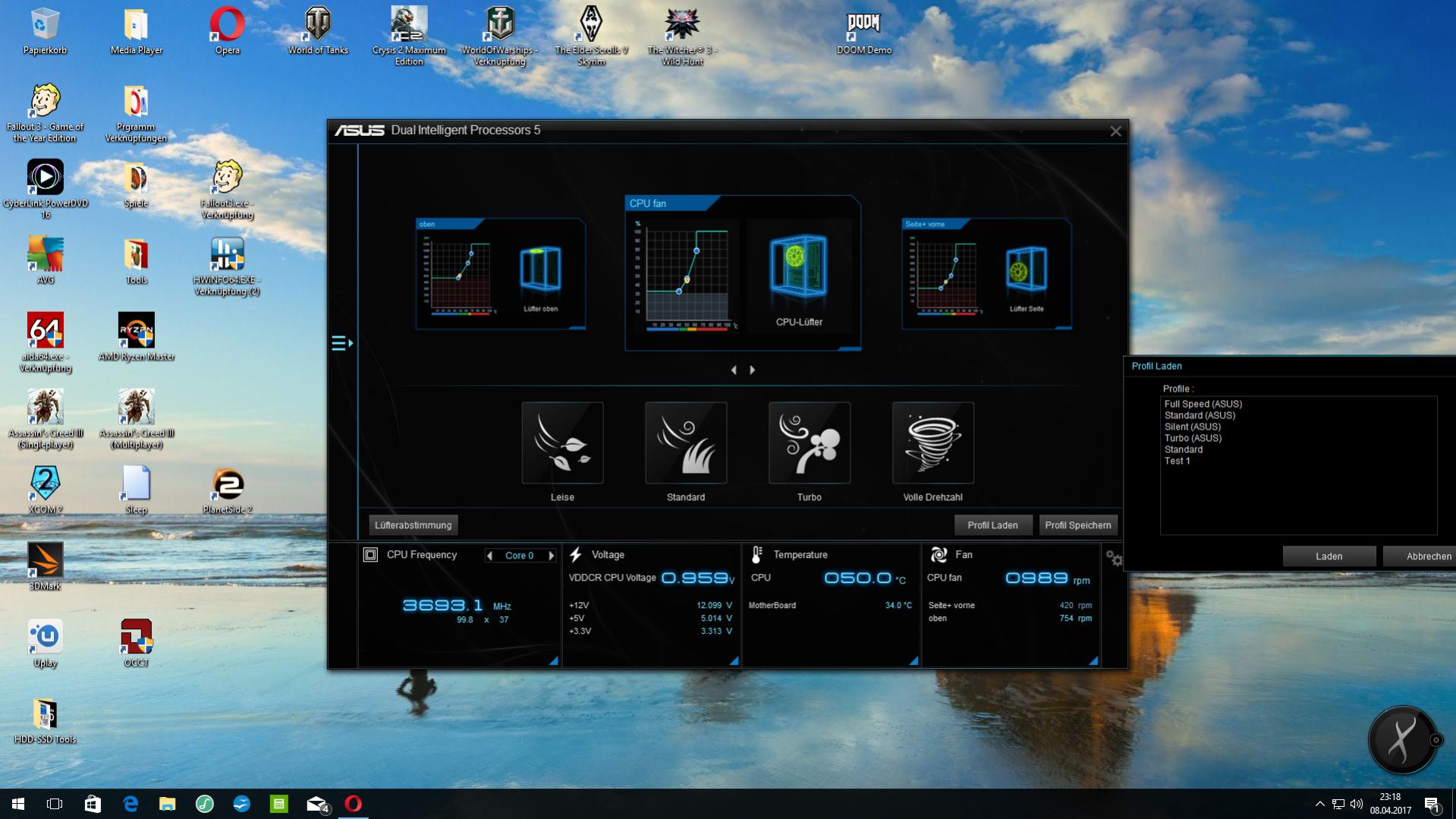Image resolution: width=1456 pixels, height=819 pixels.
Task: Expand the left side menu panel
Action: coord(342,343)
